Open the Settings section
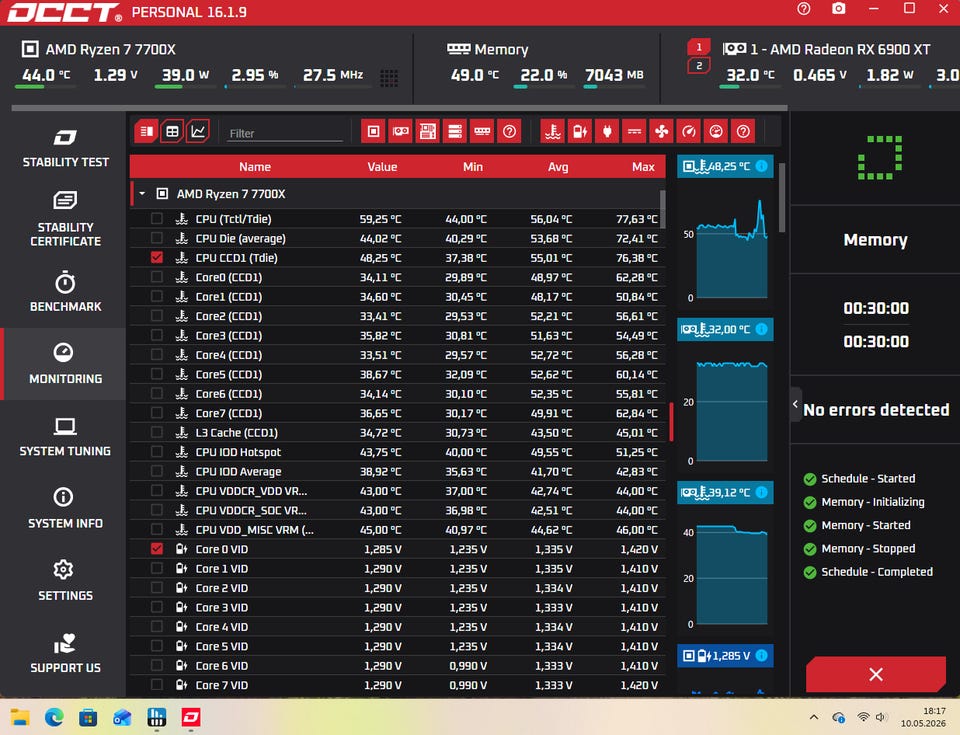Image resolution: width=960 pixels, height=735 pixels. tap(65, 581)
